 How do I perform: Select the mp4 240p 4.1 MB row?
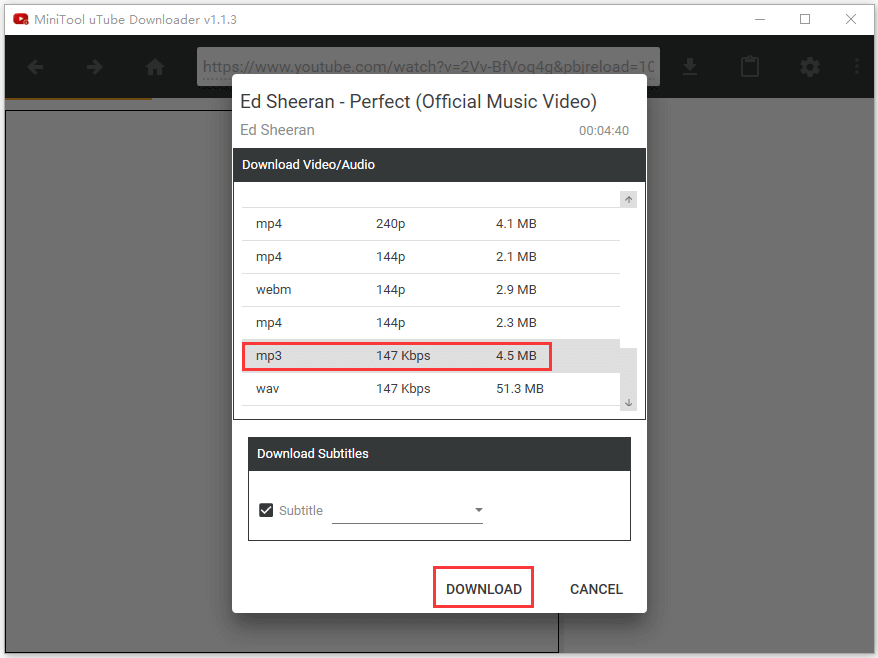point(431,224)
